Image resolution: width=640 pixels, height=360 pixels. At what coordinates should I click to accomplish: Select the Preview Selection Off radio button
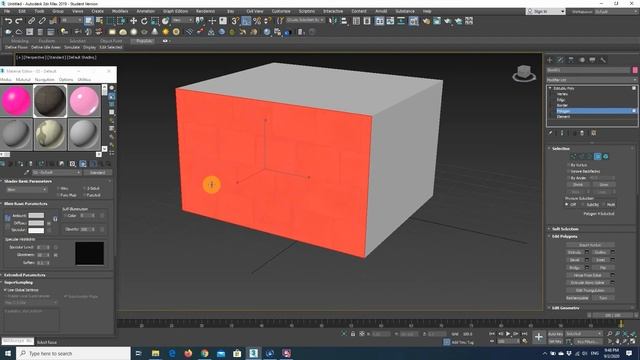(x=567, y=204)
